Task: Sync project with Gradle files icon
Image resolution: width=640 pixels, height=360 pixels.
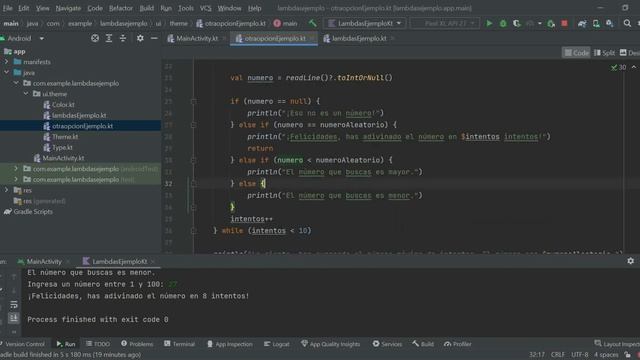Action: [582, 24]
